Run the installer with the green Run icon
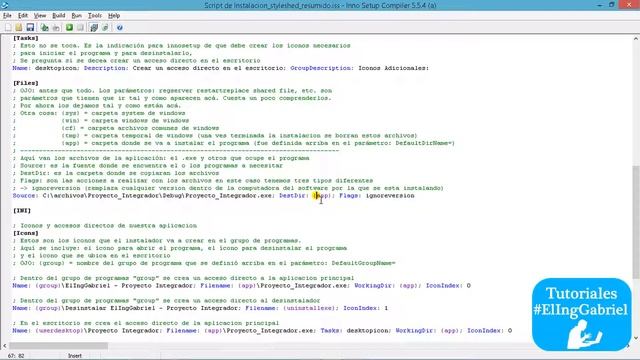This screenshot has width=640, height=360. coord(69,27)
